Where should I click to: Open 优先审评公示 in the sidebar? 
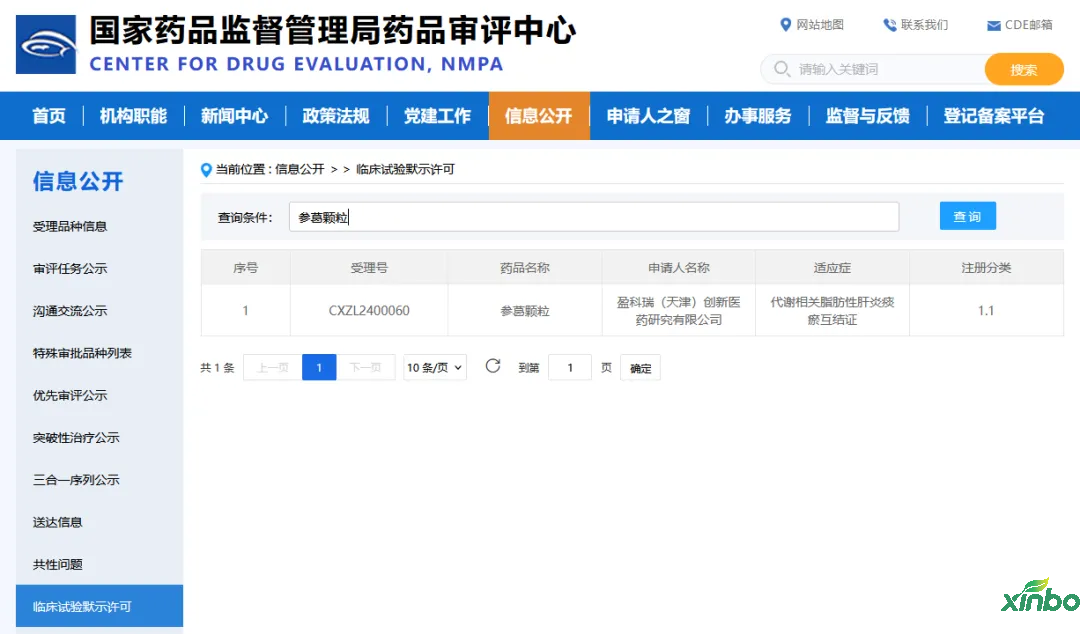coord(70,396)
